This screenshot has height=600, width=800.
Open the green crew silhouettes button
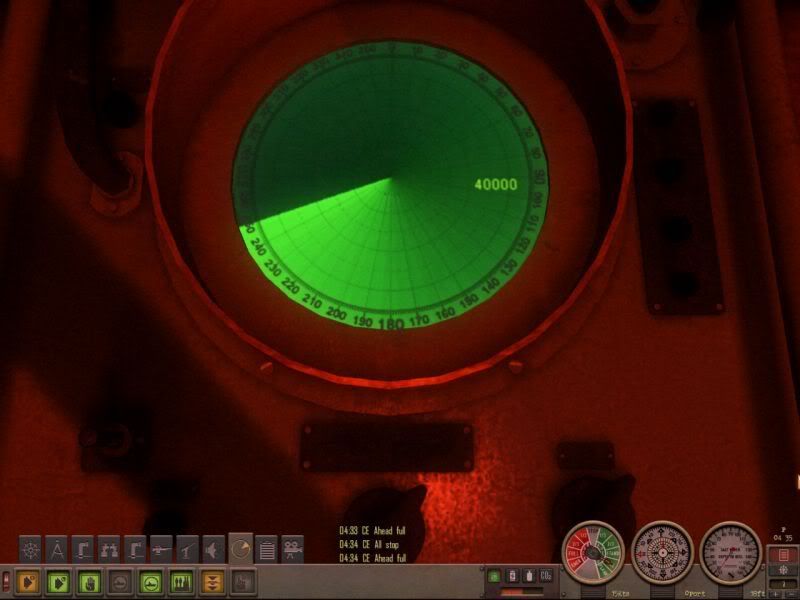[x=181, y=582]
